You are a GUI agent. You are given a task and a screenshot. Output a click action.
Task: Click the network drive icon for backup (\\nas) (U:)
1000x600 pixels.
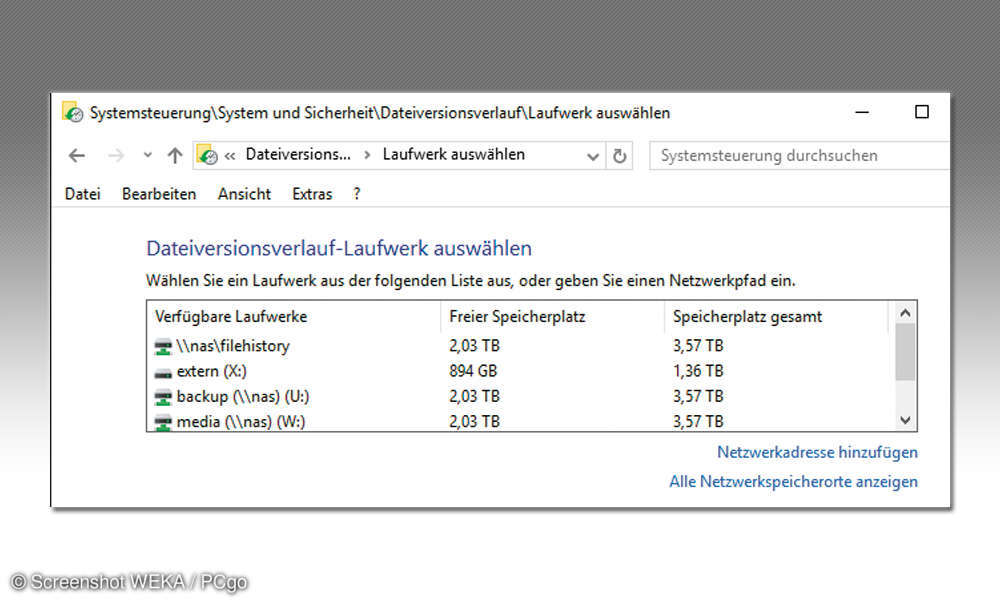point(161,396)
